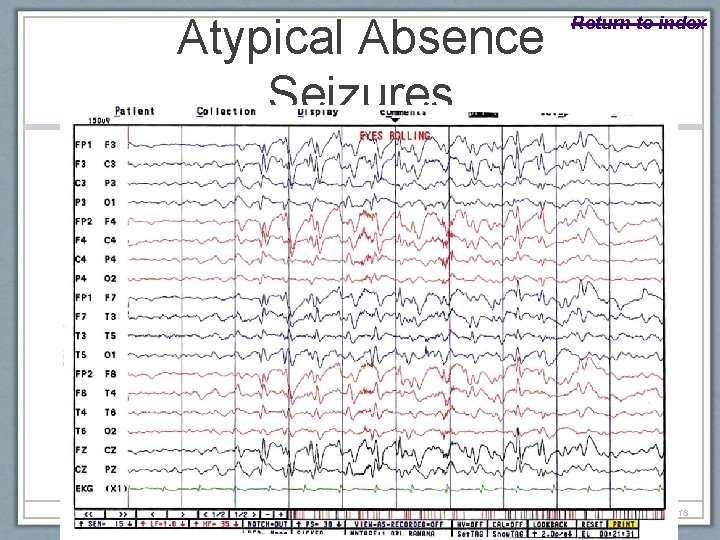Toggle the CAL=OFF calibration setting

pyautogui.click(x=507, y=524)
